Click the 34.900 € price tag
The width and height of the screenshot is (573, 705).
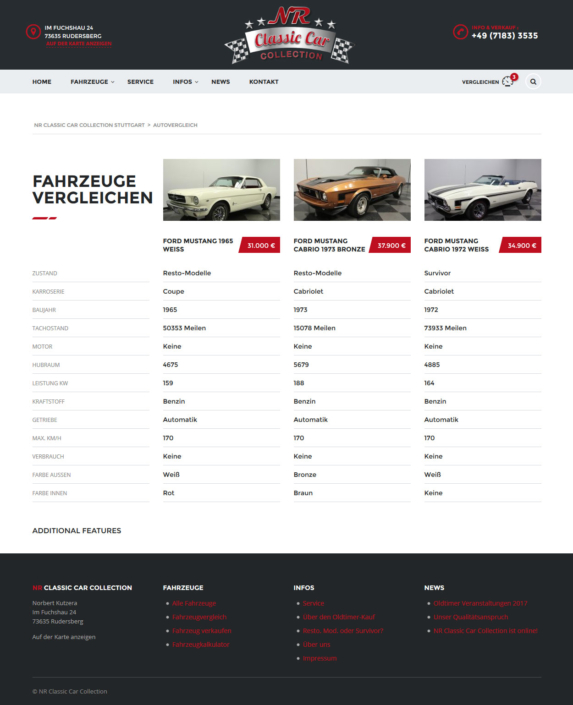click(x=520, y=245)
